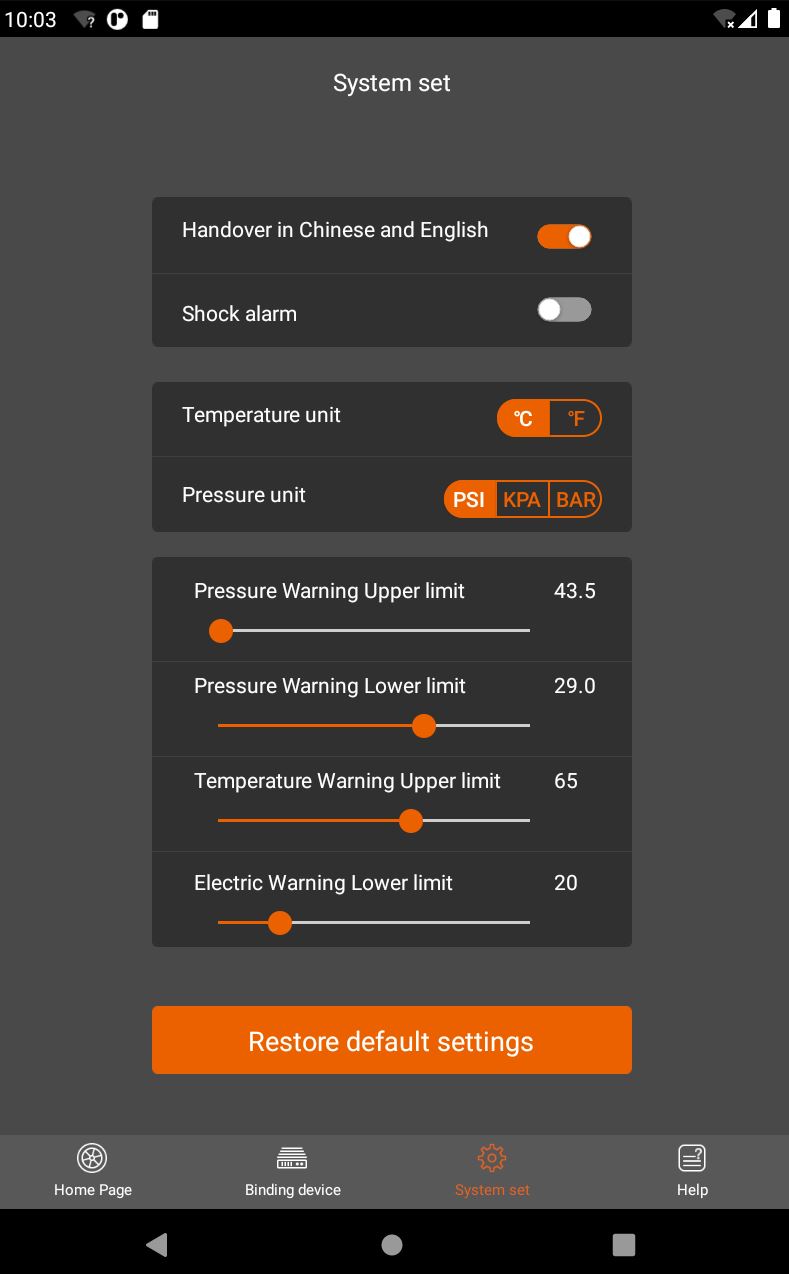Click Pressure Warning Lower limit slider track
Screen dimensions: 789x1274
(374, 726)
